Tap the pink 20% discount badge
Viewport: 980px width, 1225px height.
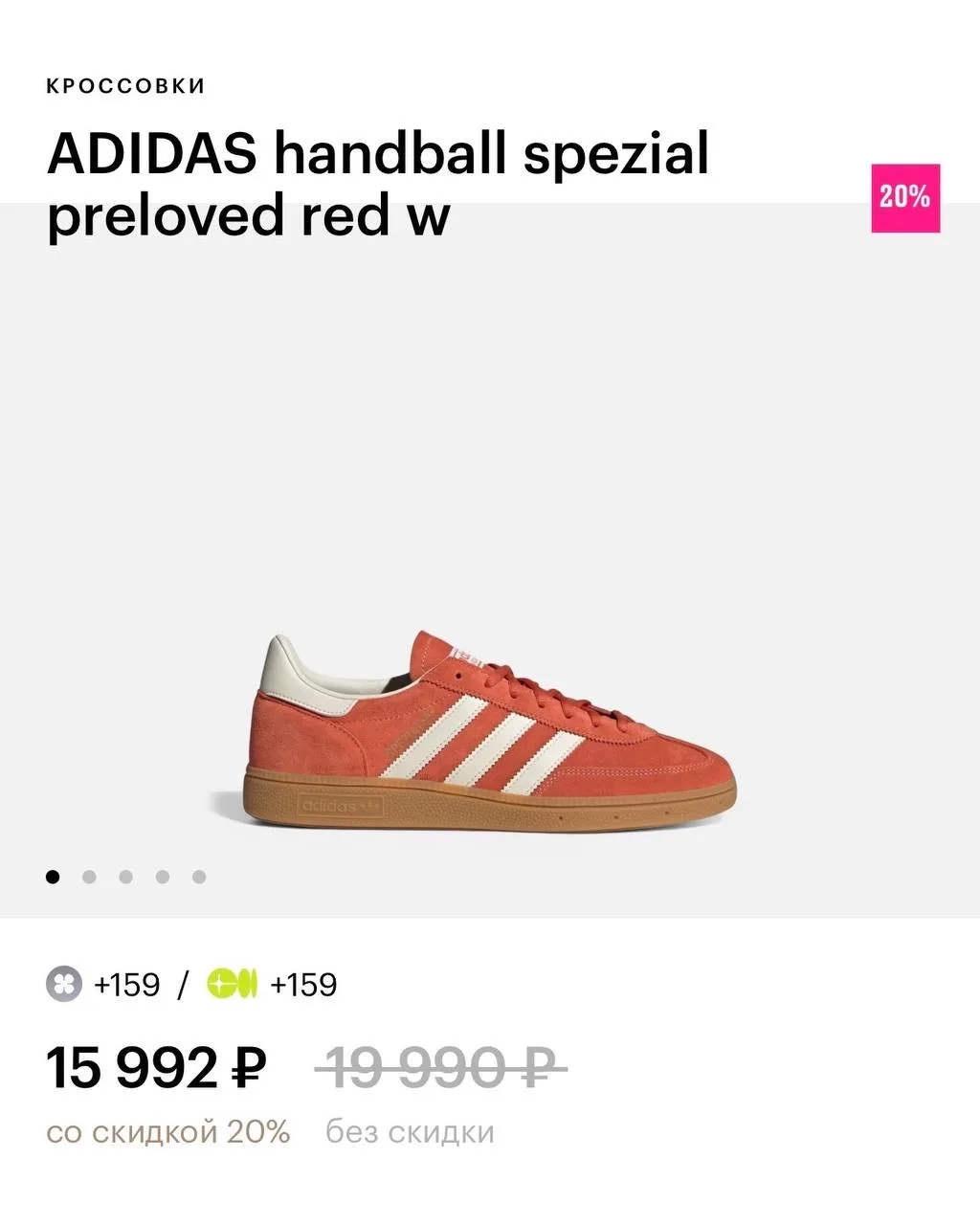point(905,198)
